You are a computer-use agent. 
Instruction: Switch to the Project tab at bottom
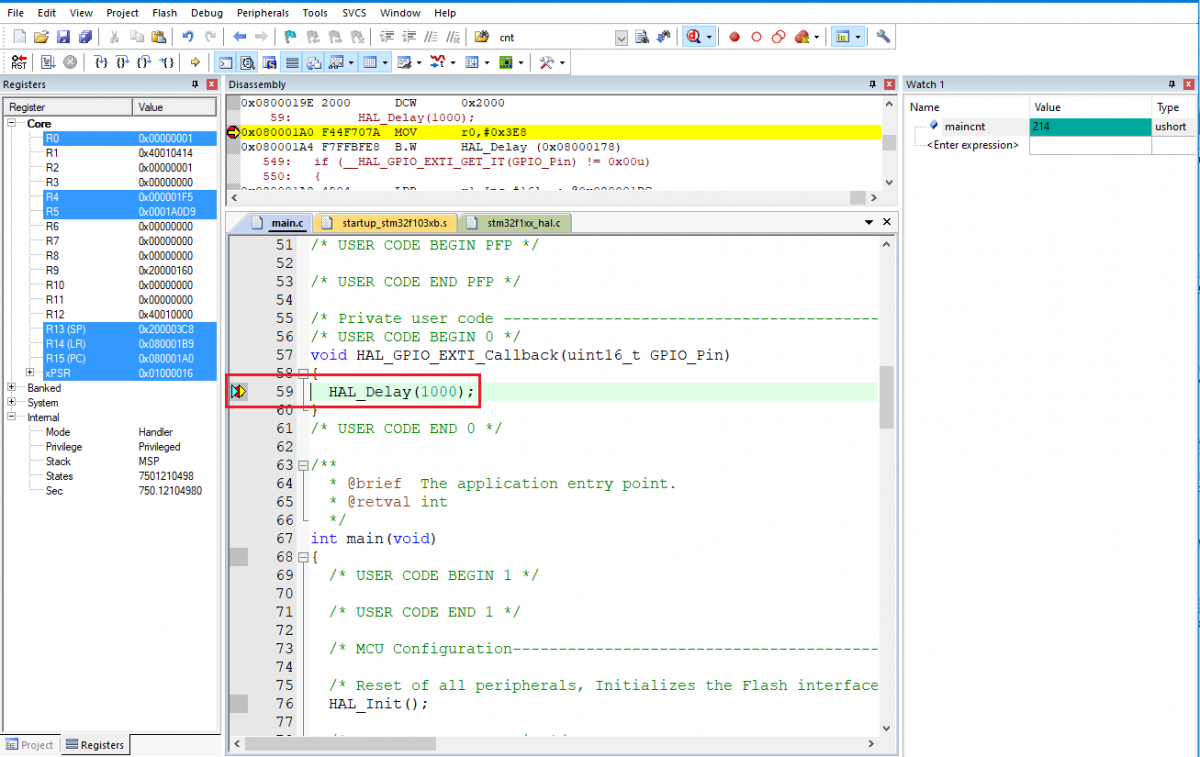click(30, 745)
